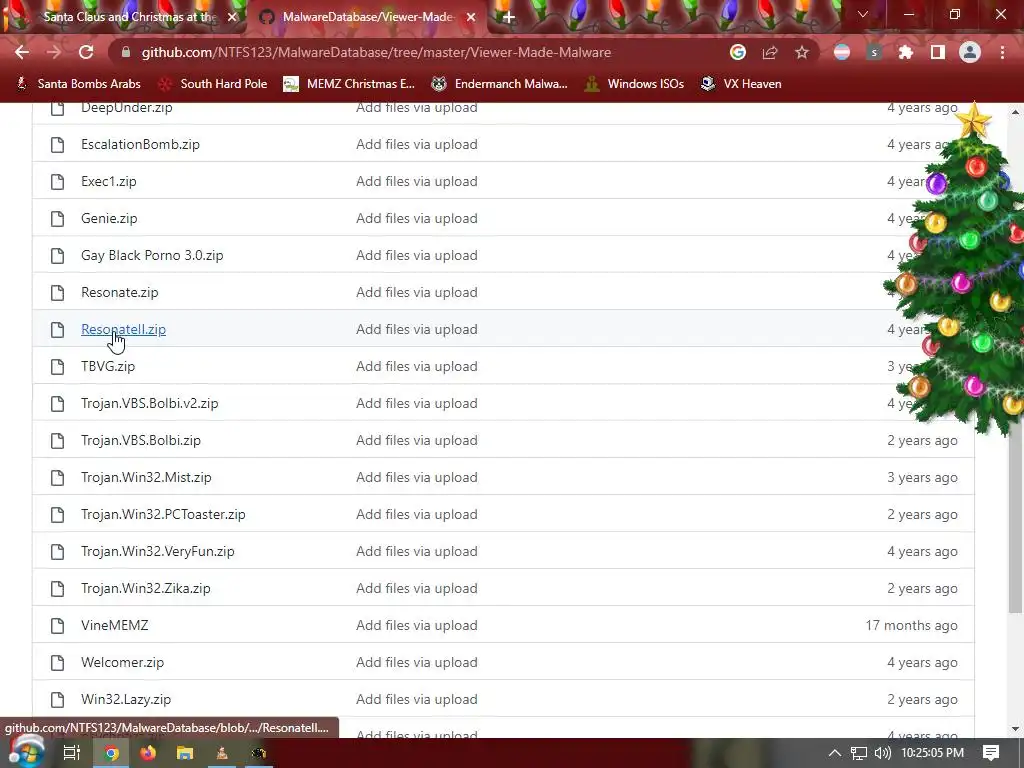Open the VX Heaven bookmark
1024x768 pixels.
click(x=741, y=84)
